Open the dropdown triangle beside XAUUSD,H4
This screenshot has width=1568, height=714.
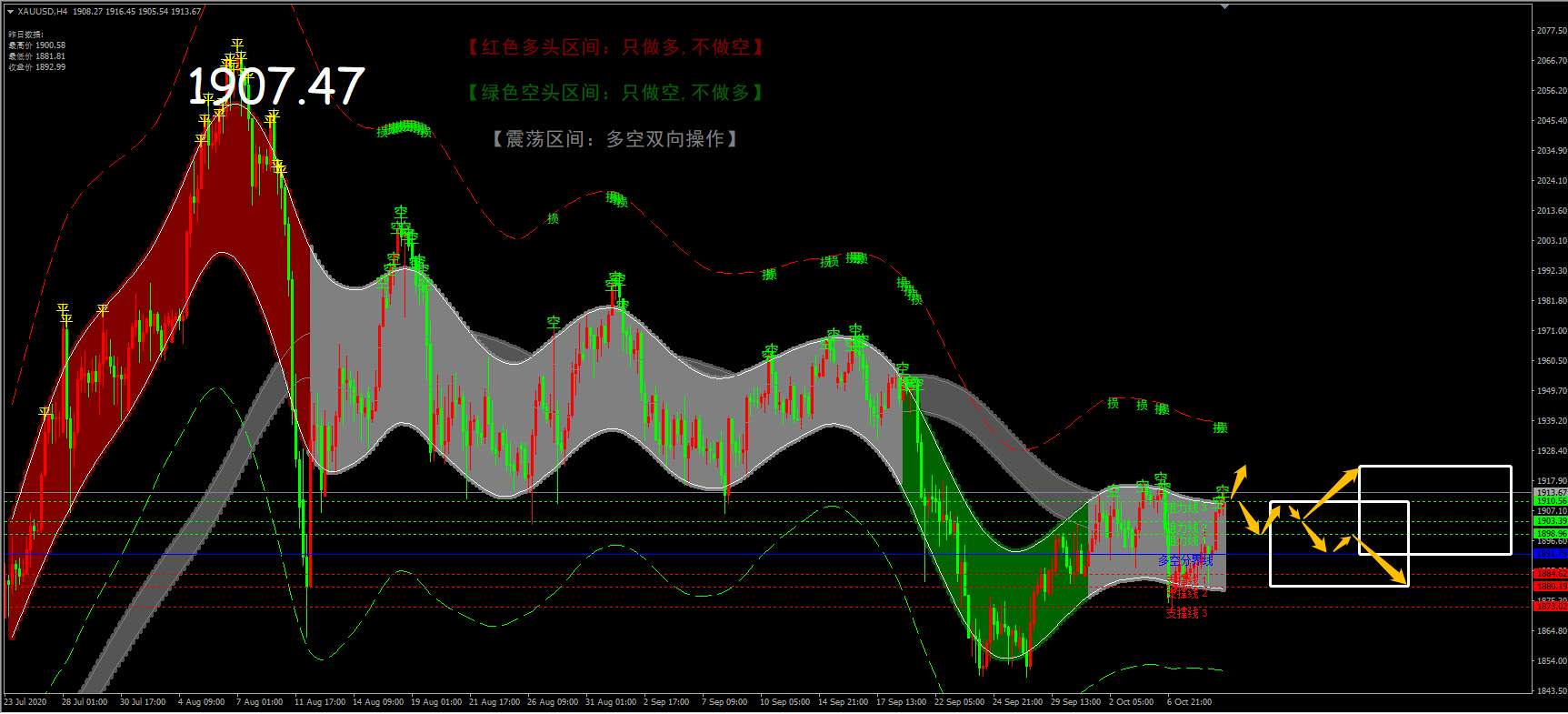click(12, 12)
